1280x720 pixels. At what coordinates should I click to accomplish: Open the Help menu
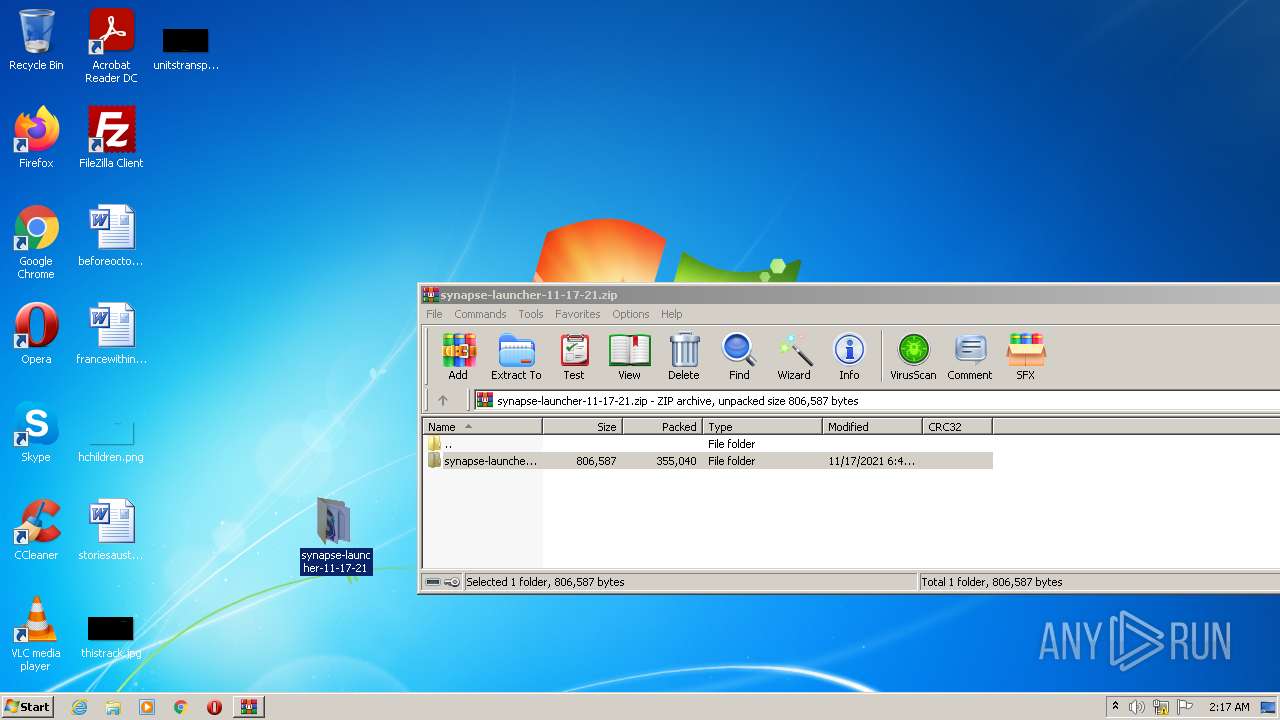point(672,314)
